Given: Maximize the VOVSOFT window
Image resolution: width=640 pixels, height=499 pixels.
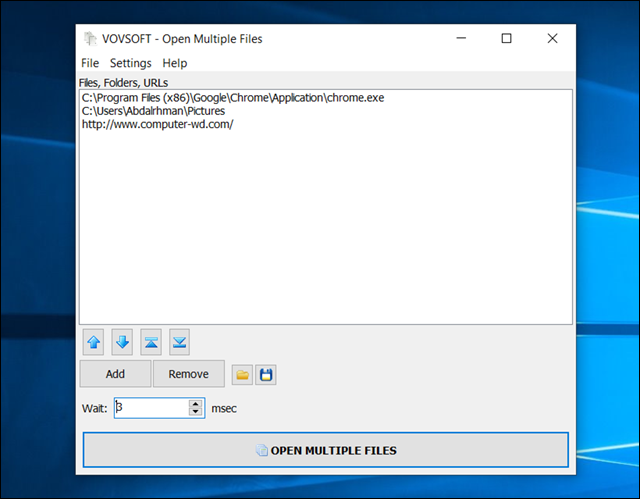Looking at the screenshot, I should [507, 38].
